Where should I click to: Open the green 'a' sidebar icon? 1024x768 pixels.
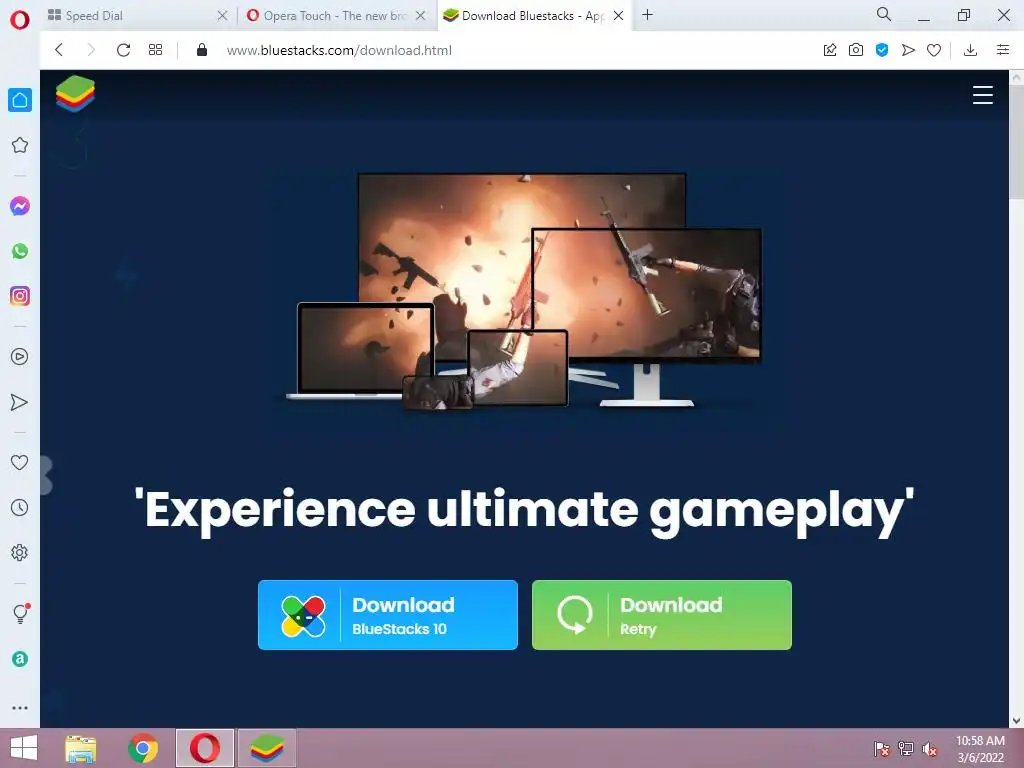[x=20, y=659]
